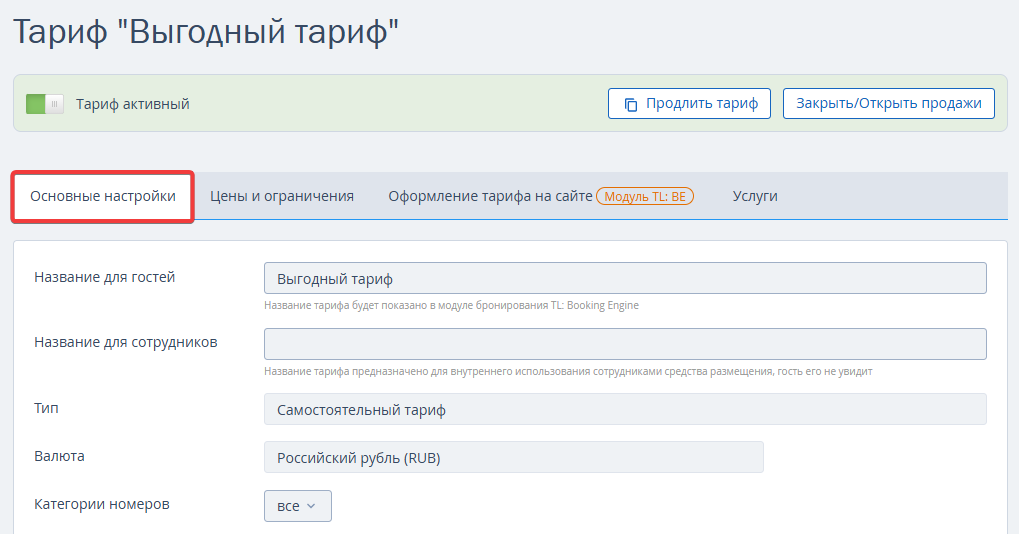This screenshot has width=1019, height=534.
Task: Click the empty "Название для сотрудников" field
Action: coord(625,344)
